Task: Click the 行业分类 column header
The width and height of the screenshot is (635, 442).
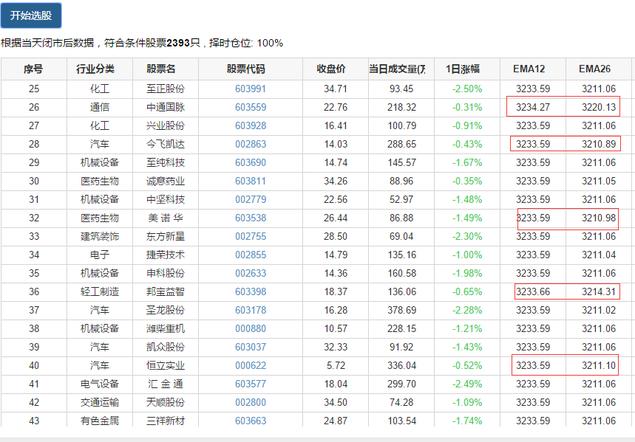Action: (96, 69)
